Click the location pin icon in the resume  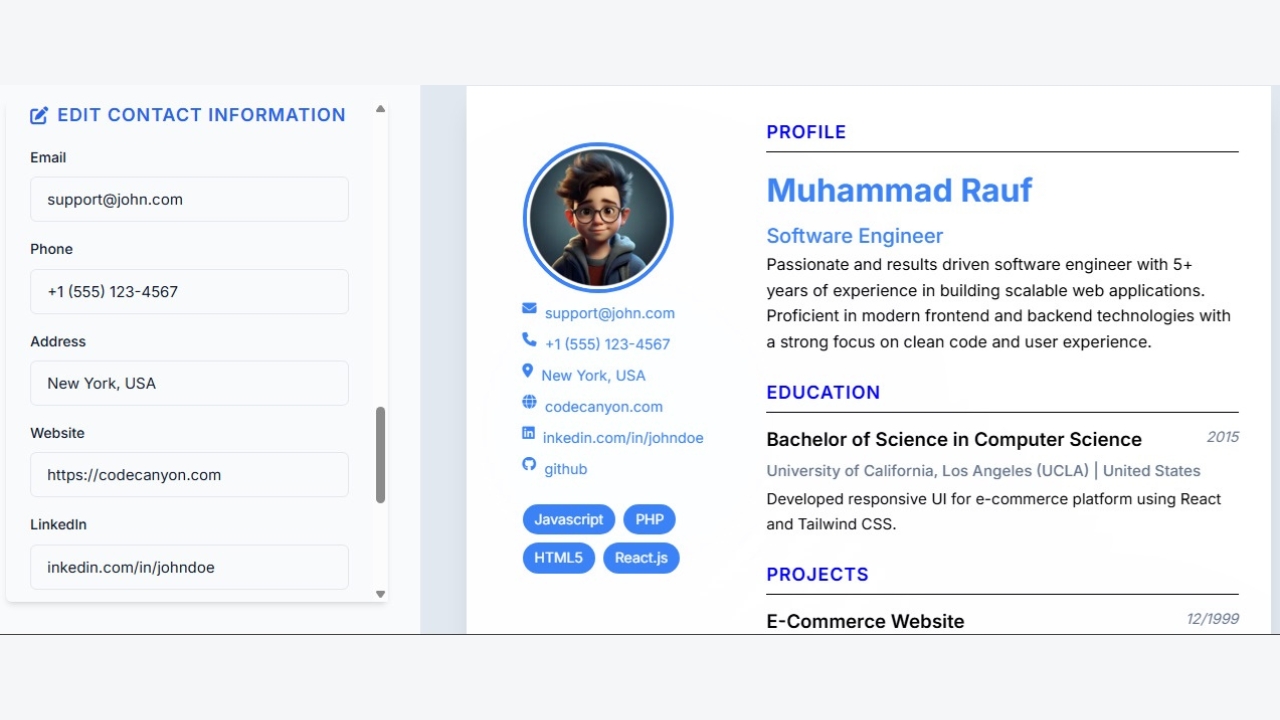click(x=528, y=371)
